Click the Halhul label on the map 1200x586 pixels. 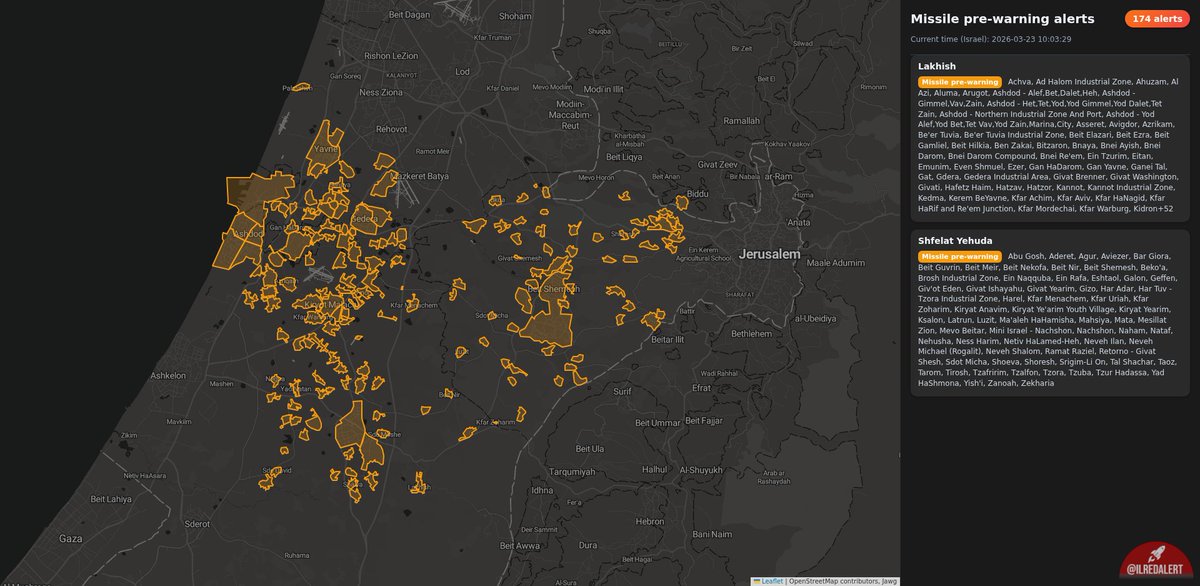point(654,469)
